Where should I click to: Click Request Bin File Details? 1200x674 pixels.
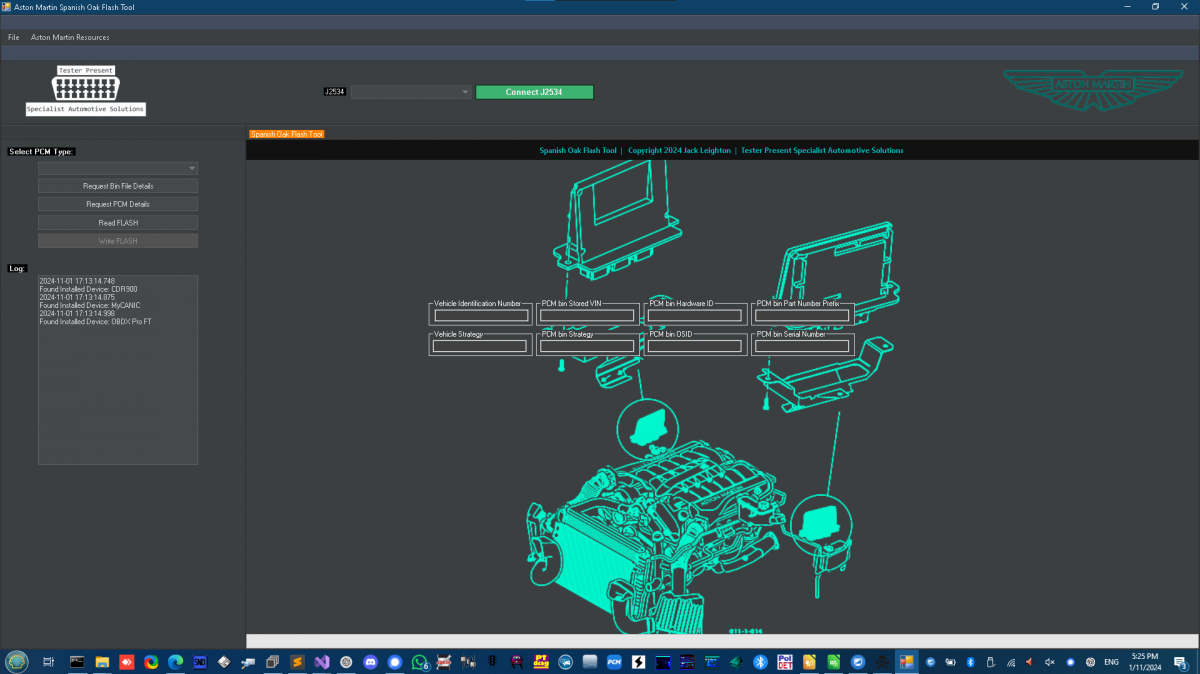pyautogui.click(x=118, y=186)
